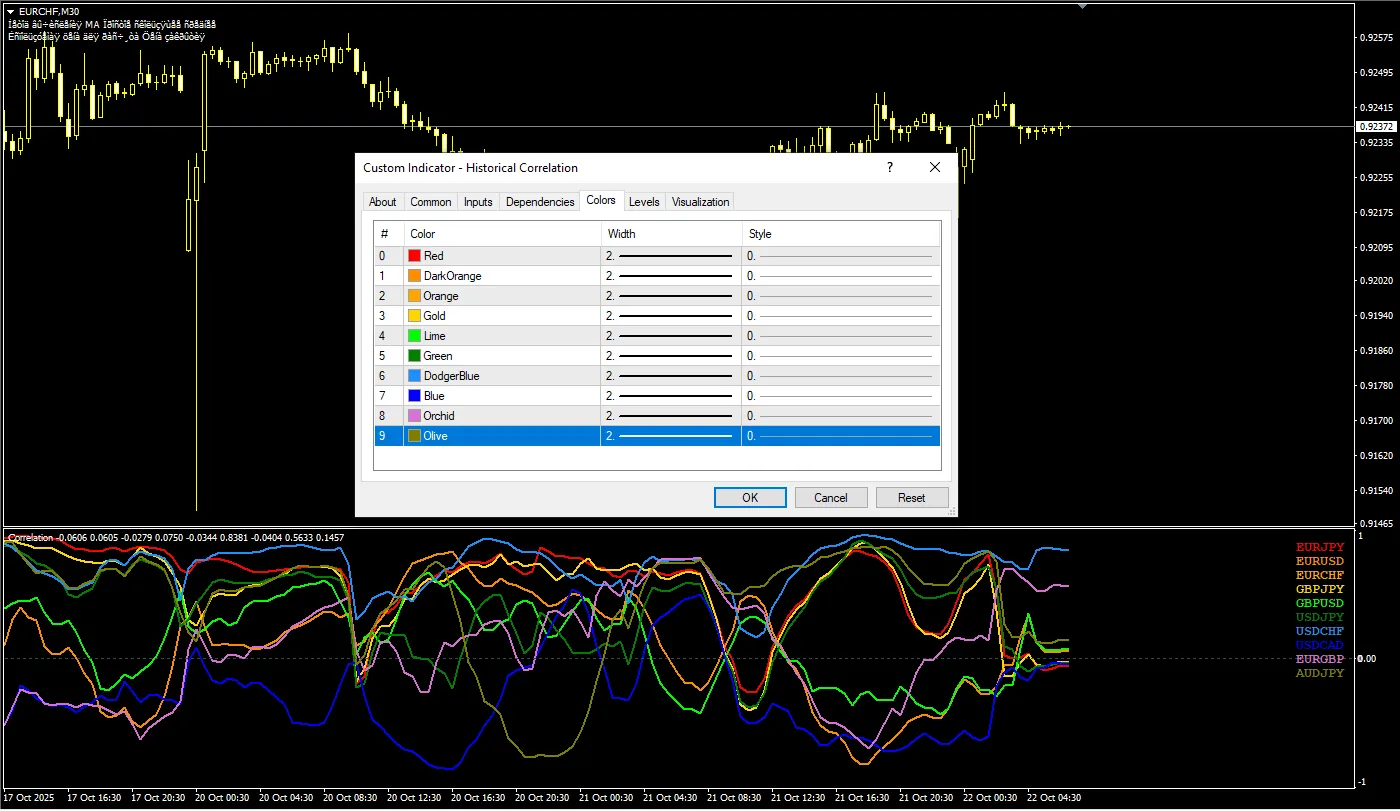Open the Width dropdown for Red line

click(670, 256)
